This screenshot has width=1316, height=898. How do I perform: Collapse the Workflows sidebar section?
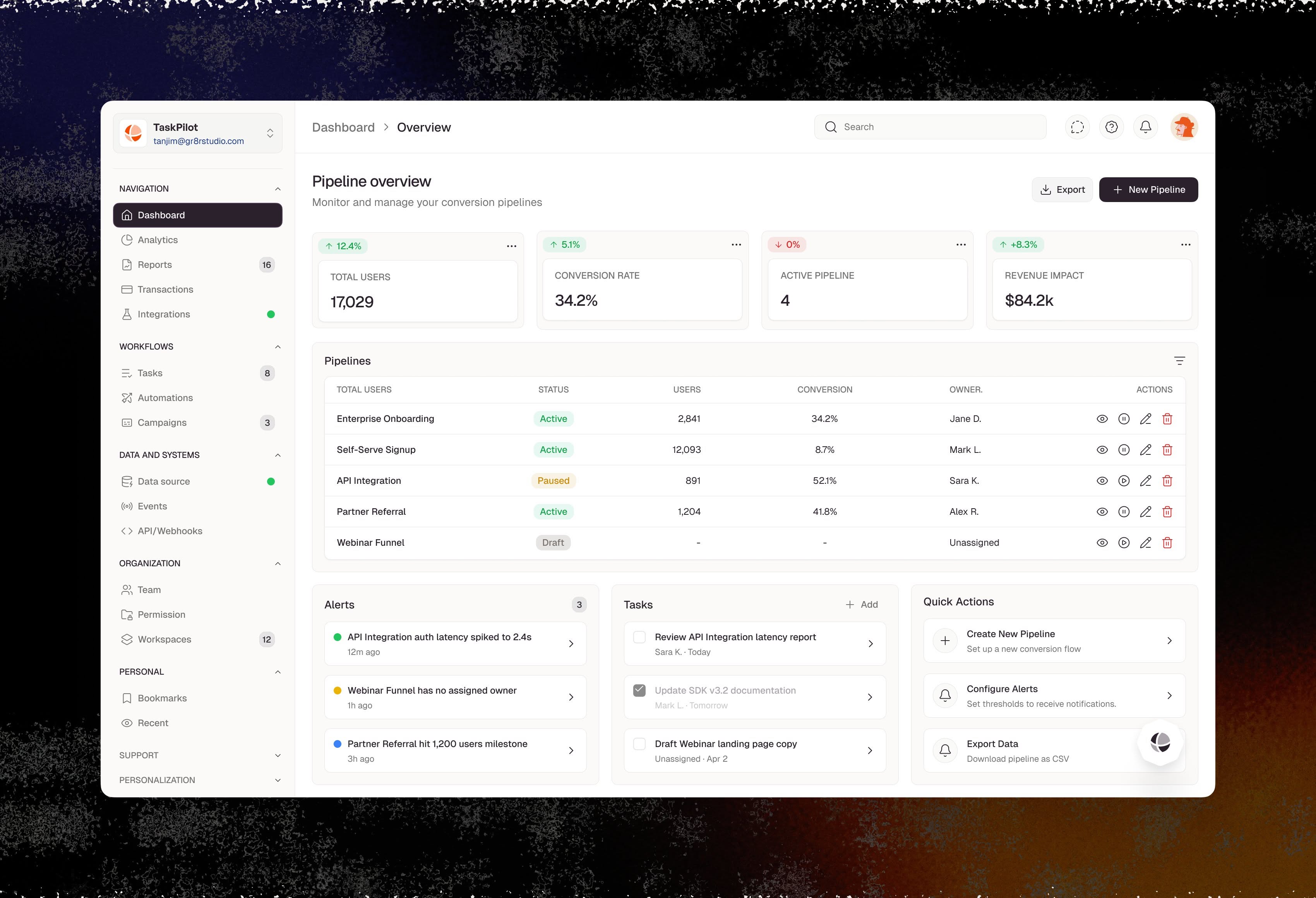tap(278, 346)
